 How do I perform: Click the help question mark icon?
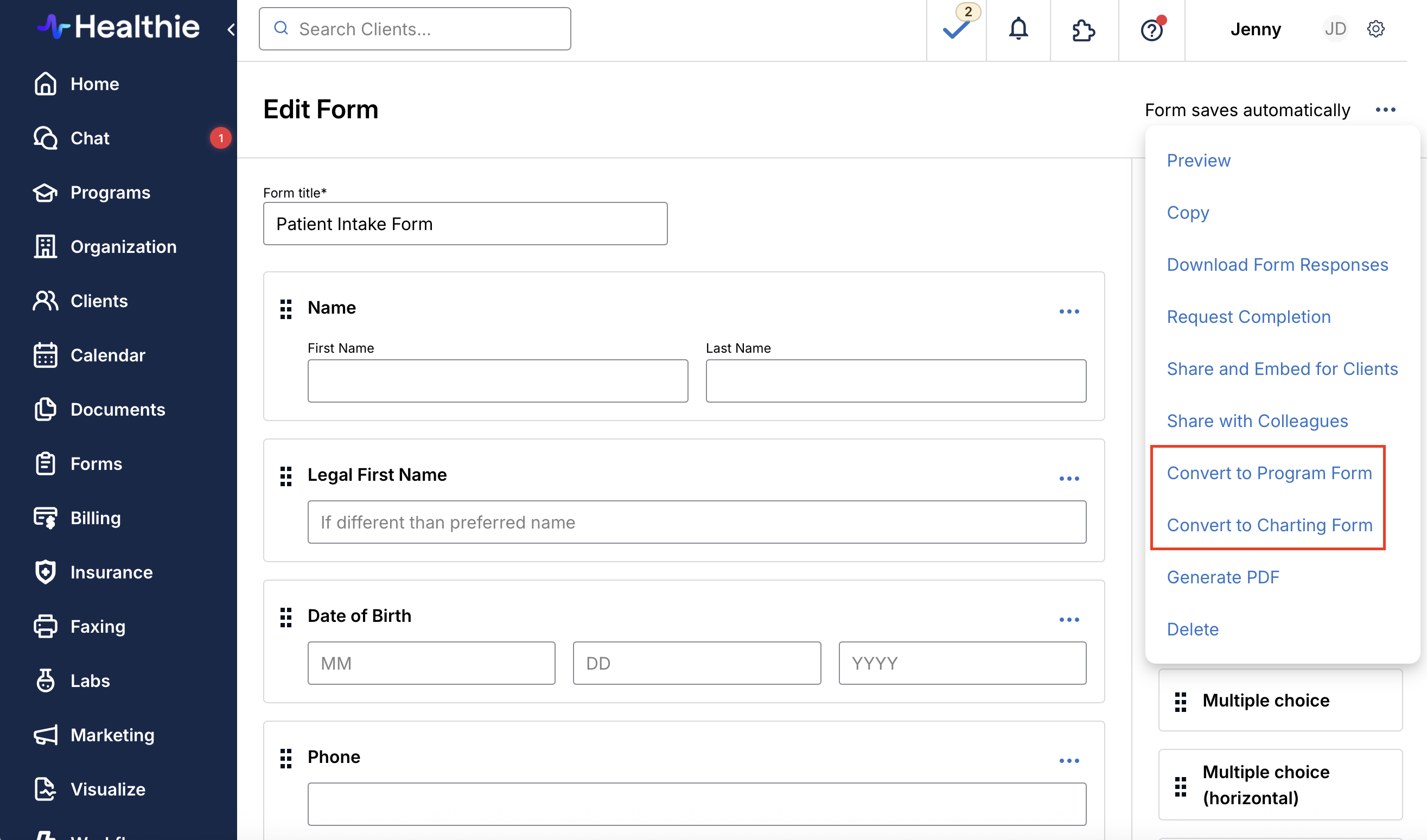[x=1151, y=29]
